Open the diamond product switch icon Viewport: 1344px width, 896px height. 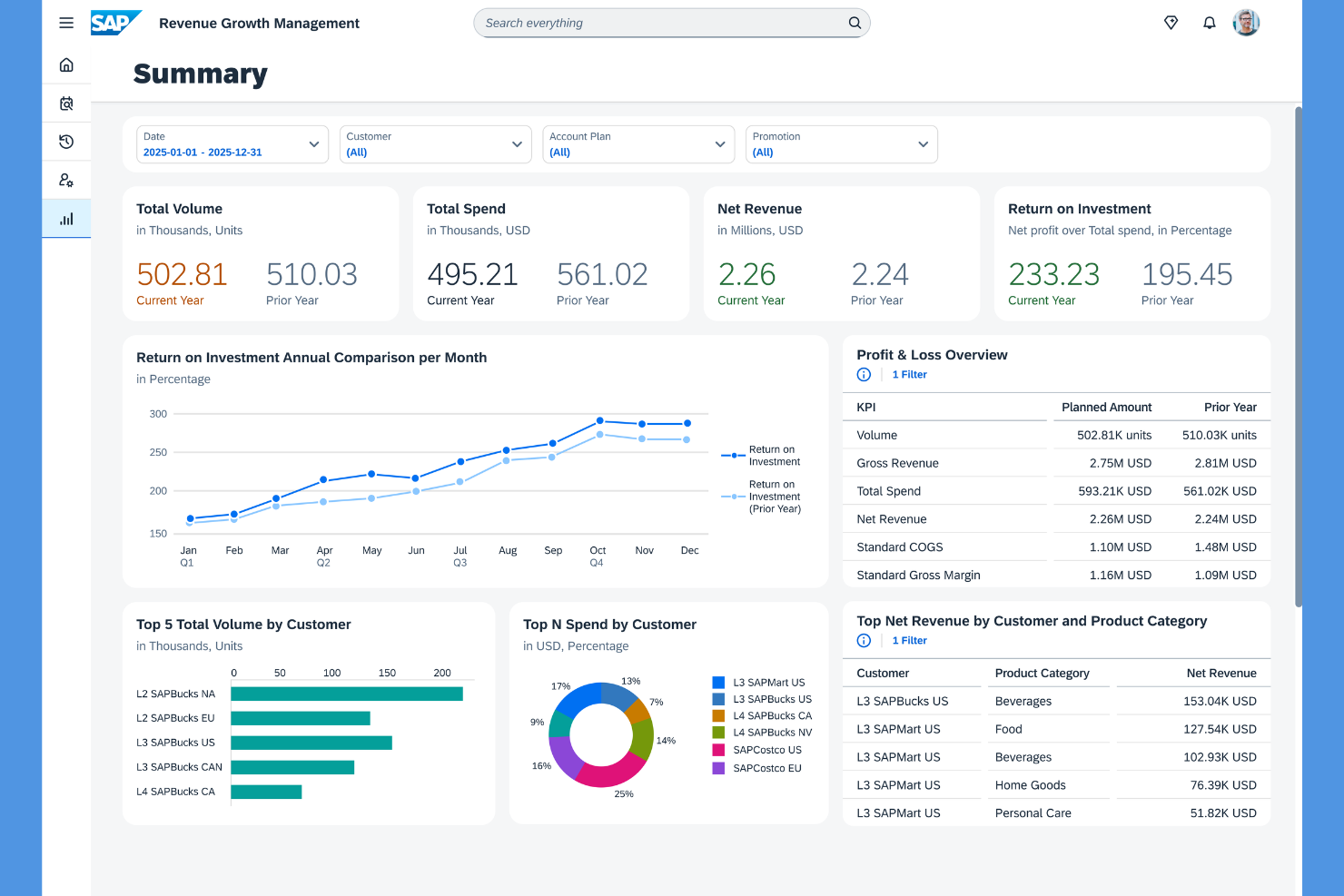1171,23
